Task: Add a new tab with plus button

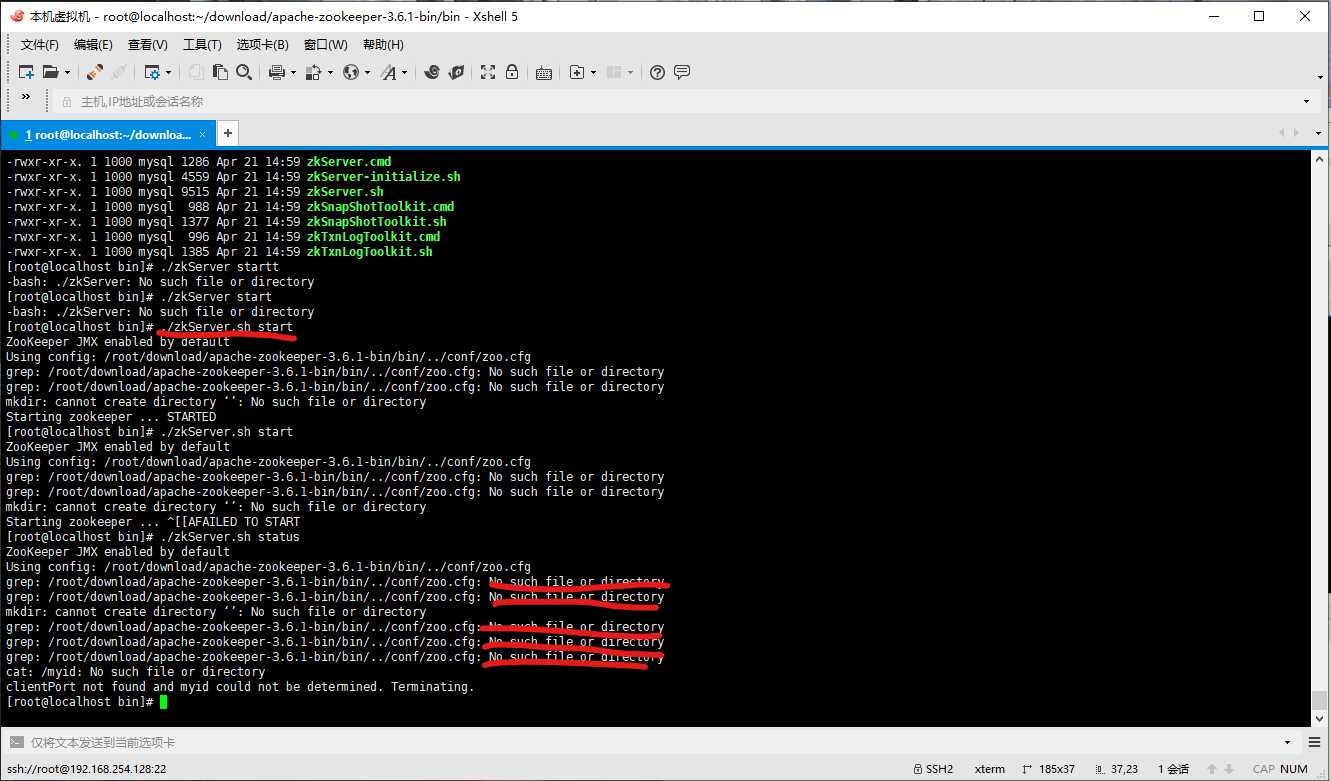Action: 228,133
